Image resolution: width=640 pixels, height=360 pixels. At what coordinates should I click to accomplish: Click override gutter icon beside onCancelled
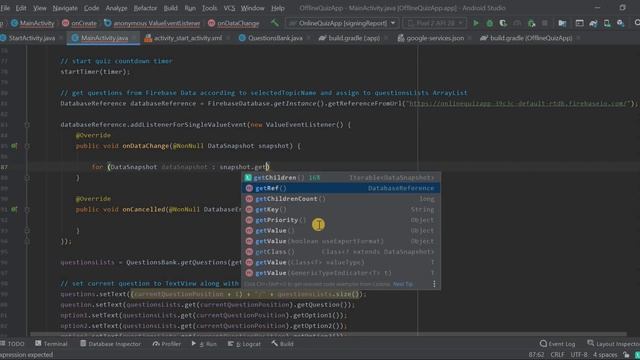pos(14,209)
